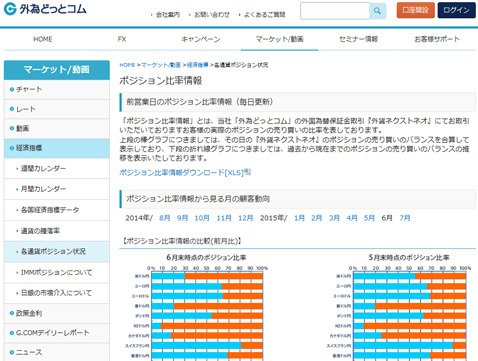Image resolution: width=478 pixels, height=361 pixels.
Task: Open IMMポジションについて sidebar item
Action: [x=57, y=272]
